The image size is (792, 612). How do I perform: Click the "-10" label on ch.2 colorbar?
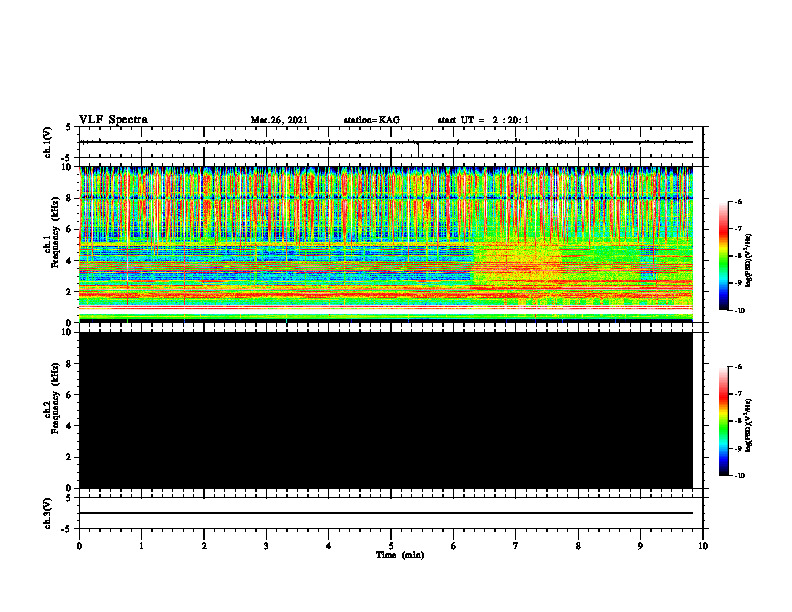point(740,475)
